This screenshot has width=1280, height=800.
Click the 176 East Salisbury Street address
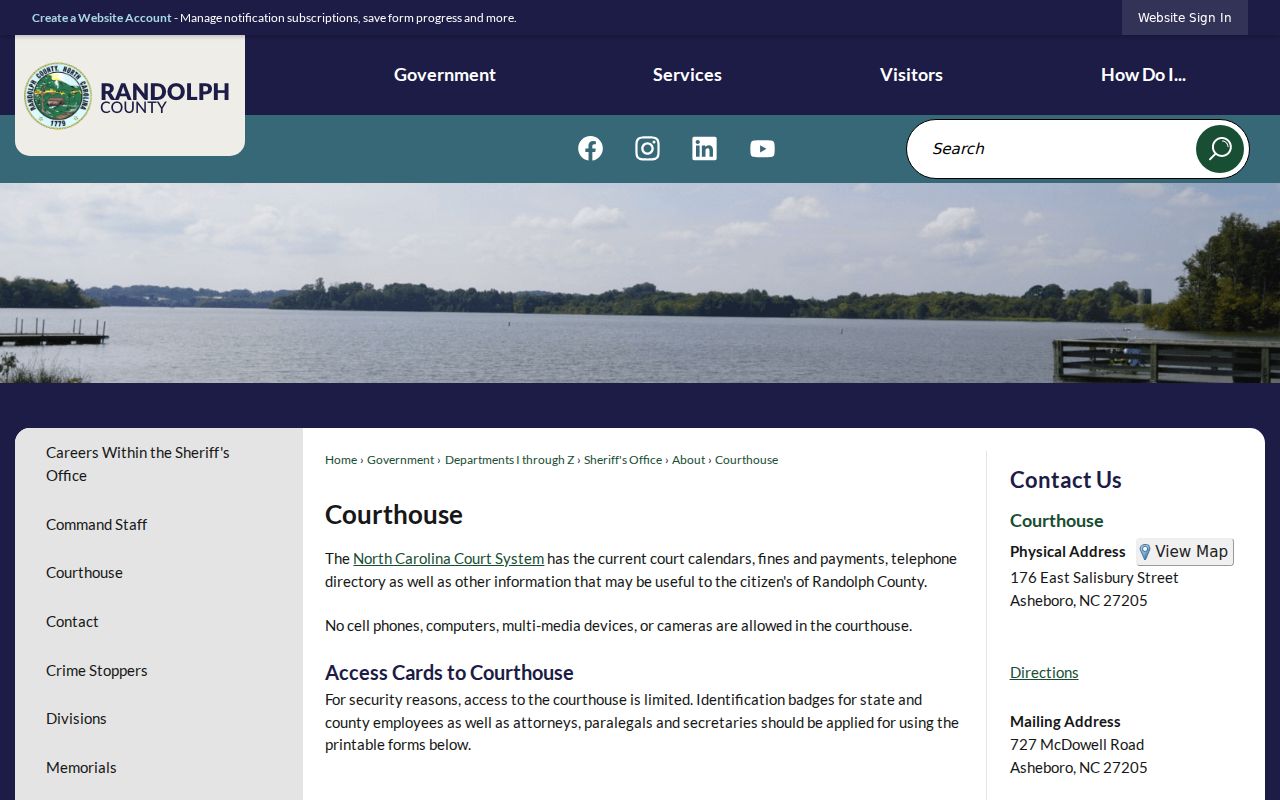1094,578
